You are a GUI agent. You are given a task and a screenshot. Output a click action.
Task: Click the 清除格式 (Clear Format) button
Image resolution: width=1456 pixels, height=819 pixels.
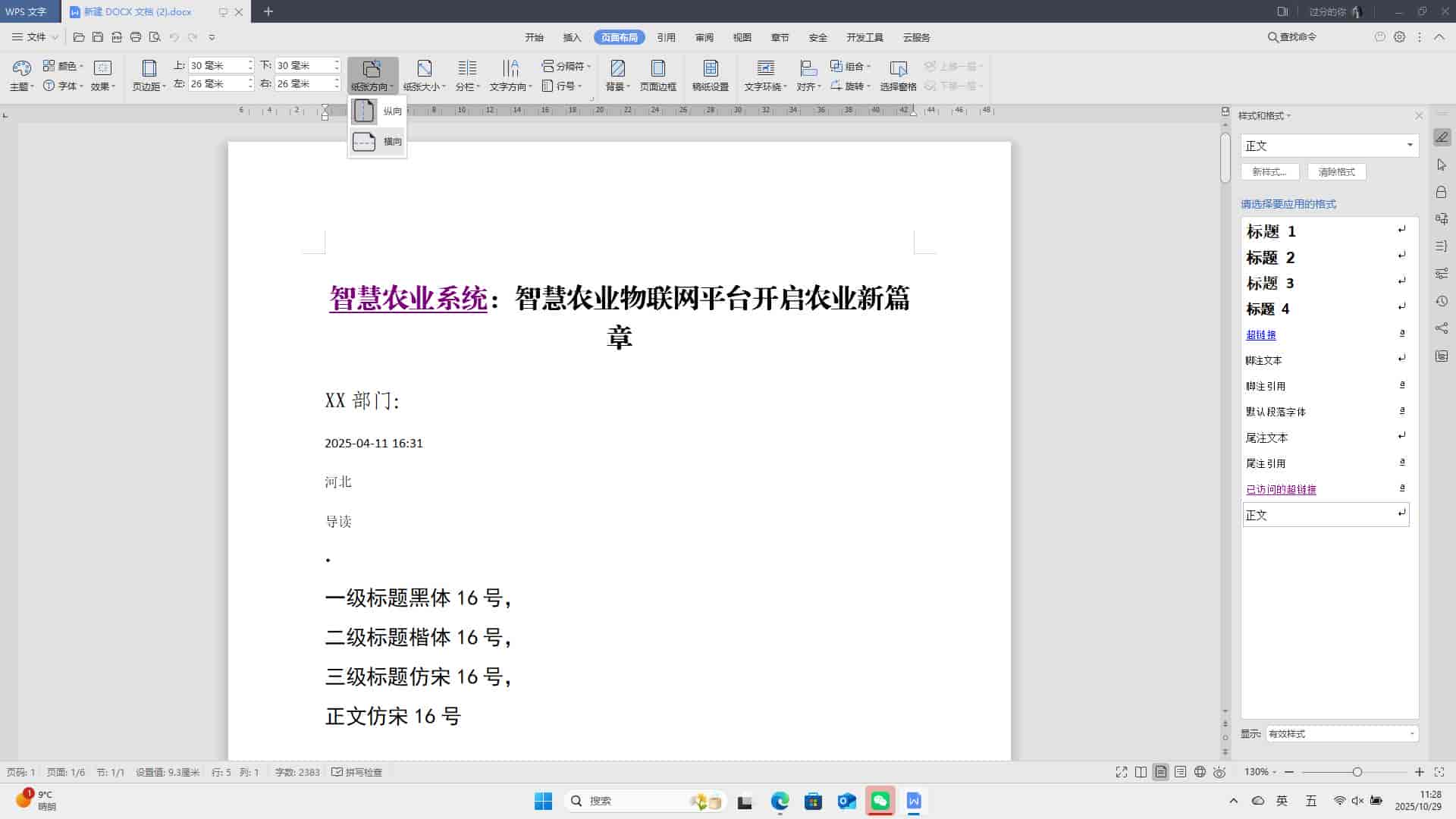click(1336, 172)
